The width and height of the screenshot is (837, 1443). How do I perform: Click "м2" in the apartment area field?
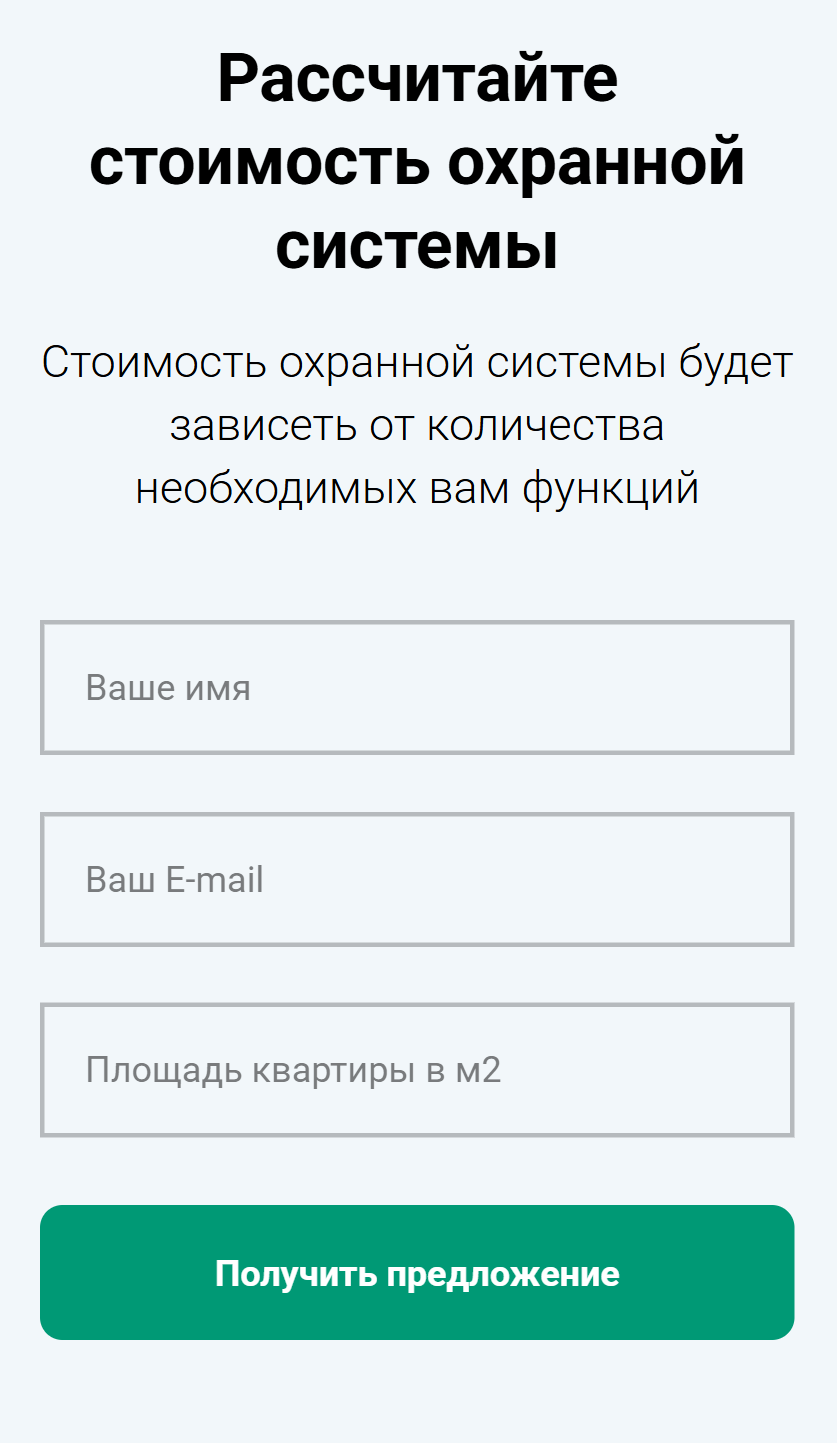click(x=478, y=1071)
